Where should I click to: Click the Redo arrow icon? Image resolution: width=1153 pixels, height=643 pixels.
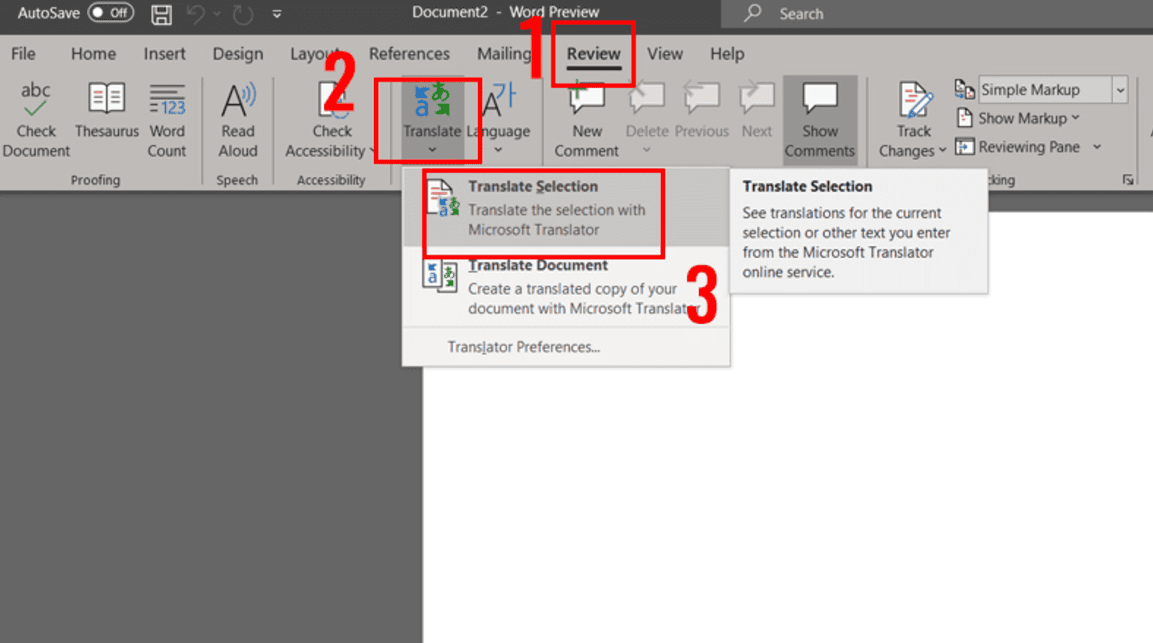point(243,14)
